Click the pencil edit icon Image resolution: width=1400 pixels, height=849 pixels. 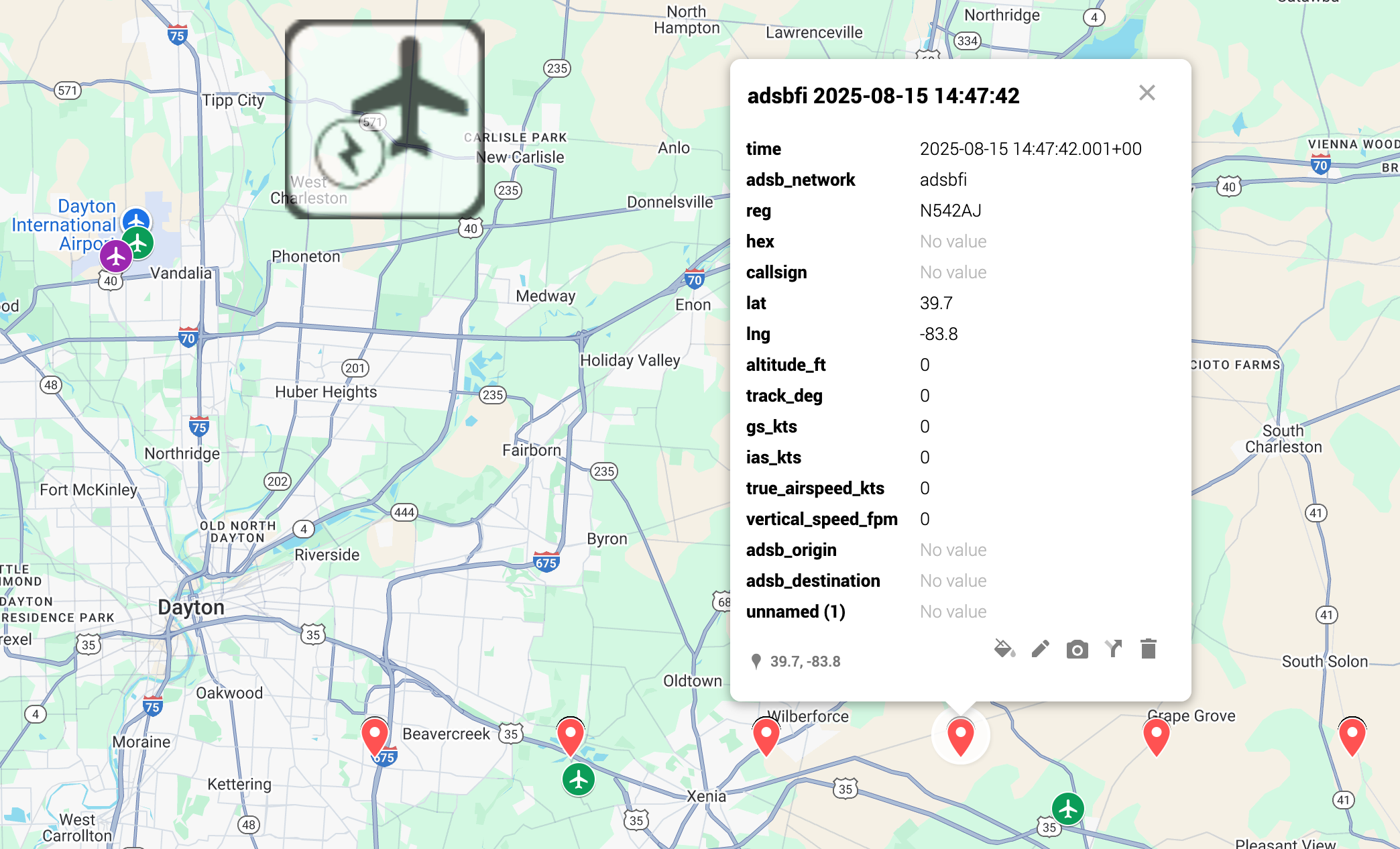coord(1040,648)
